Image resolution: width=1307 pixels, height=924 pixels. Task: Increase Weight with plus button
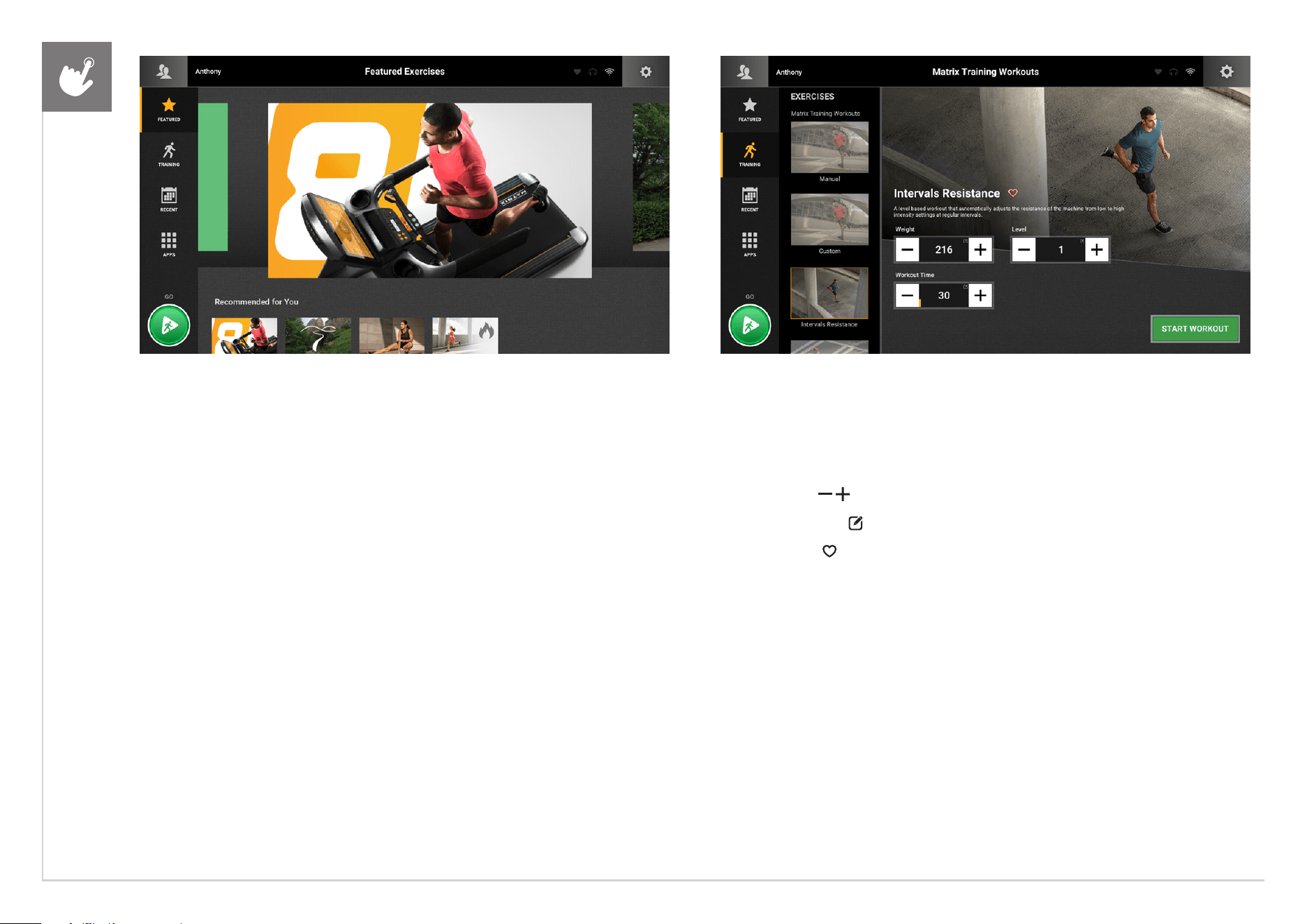pos(980,249)
